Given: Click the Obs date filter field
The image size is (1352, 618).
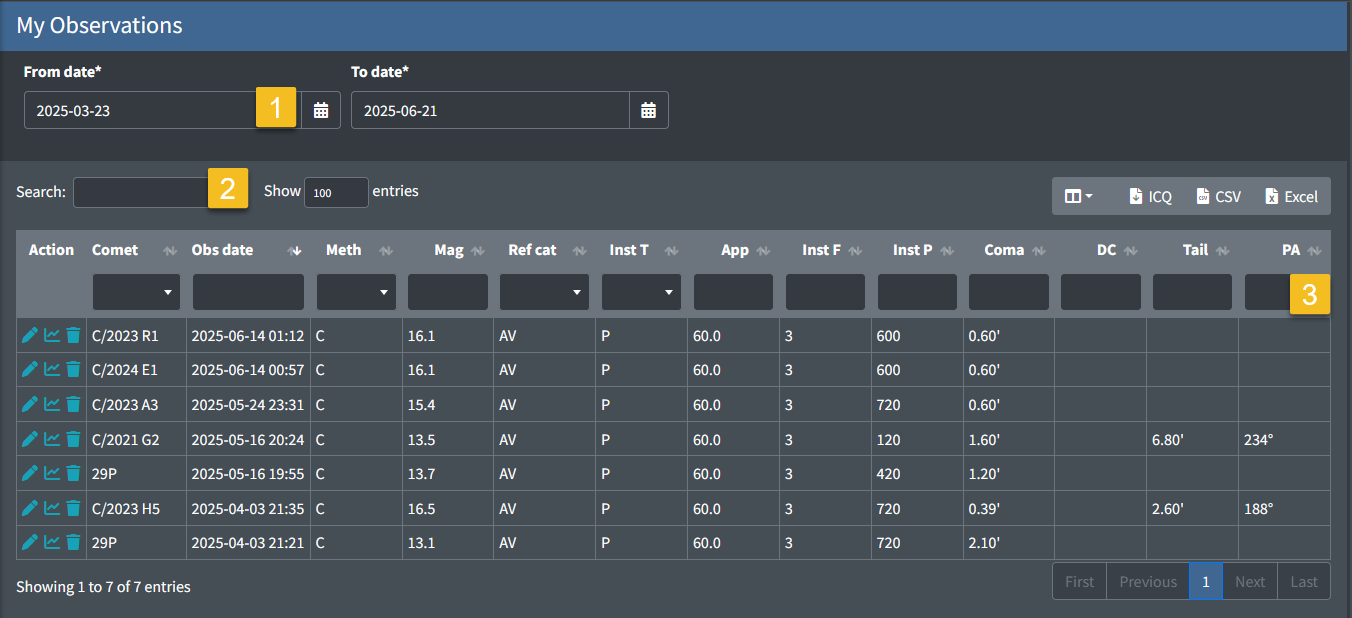Looking at the screenshot, I should coord(248,292).
